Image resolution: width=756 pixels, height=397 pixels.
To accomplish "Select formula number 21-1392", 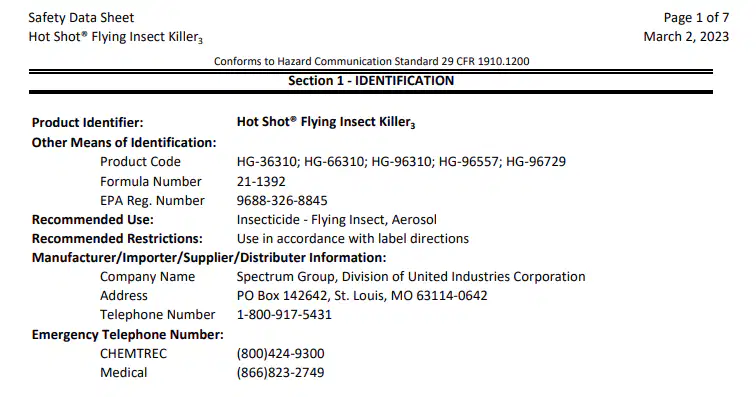I will coord(261,181).
